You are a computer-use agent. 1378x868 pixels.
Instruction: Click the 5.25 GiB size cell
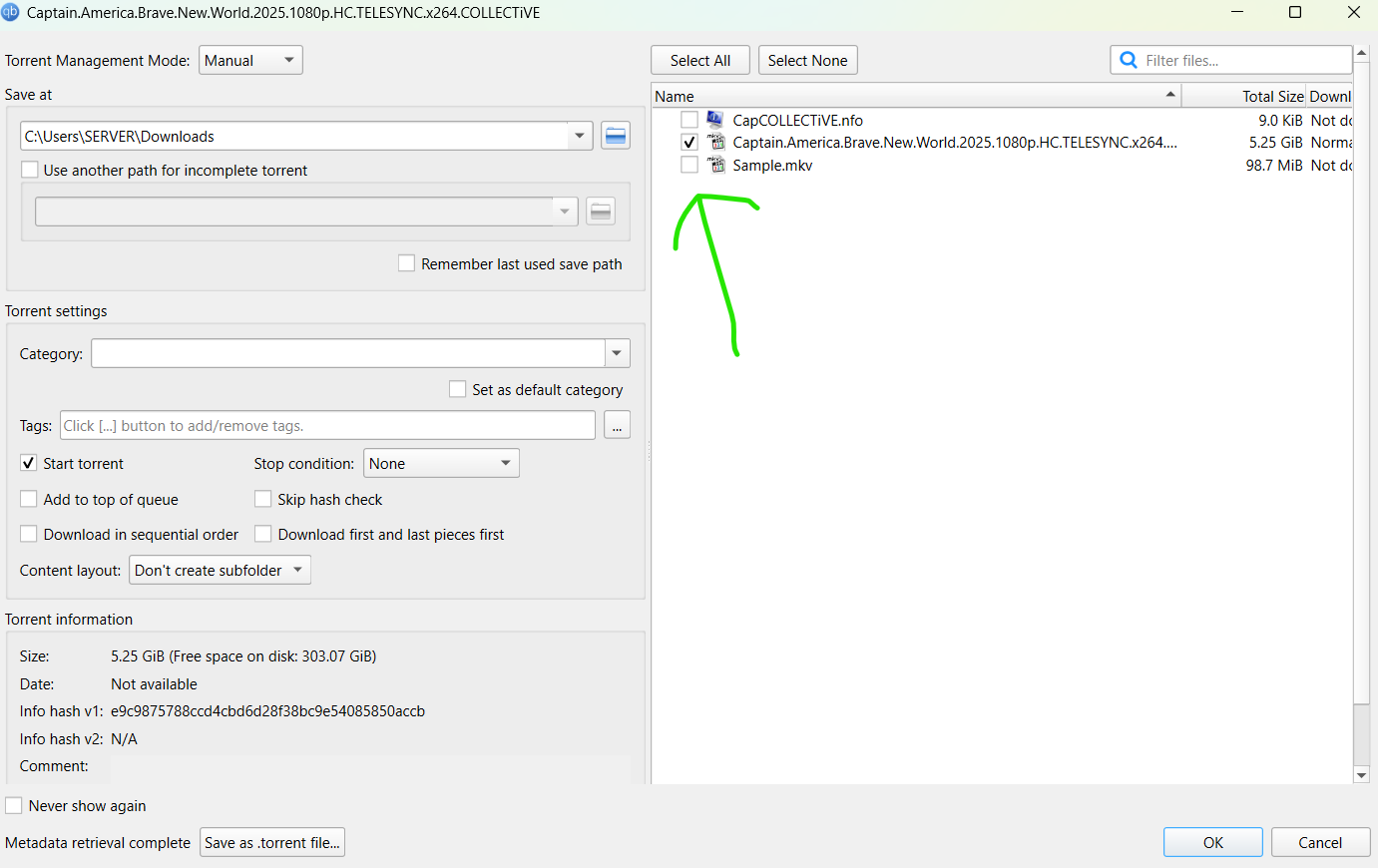[x=1275, y=143]
